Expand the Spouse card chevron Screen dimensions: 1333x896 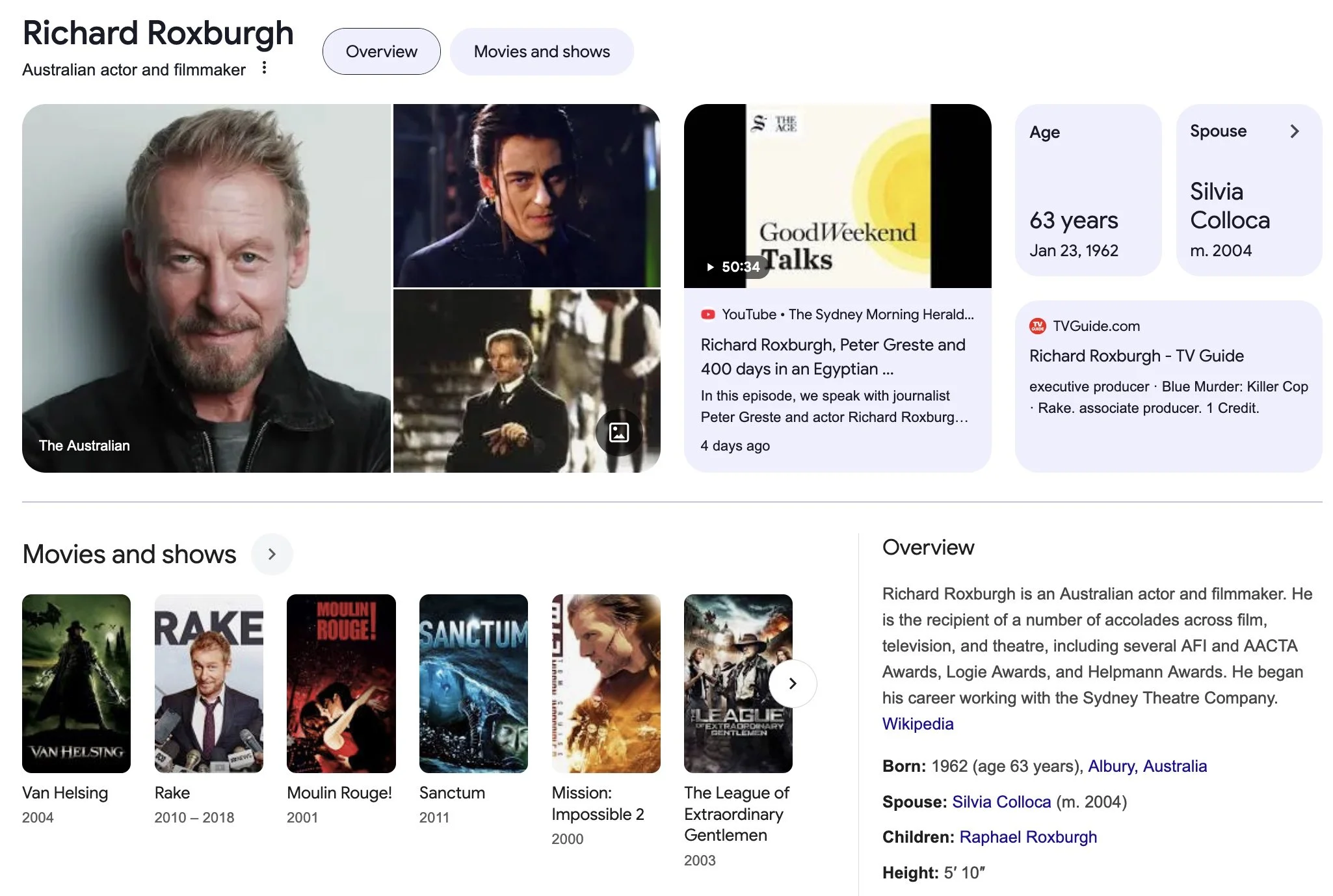pyautogui.click(x=1295, y=131)
